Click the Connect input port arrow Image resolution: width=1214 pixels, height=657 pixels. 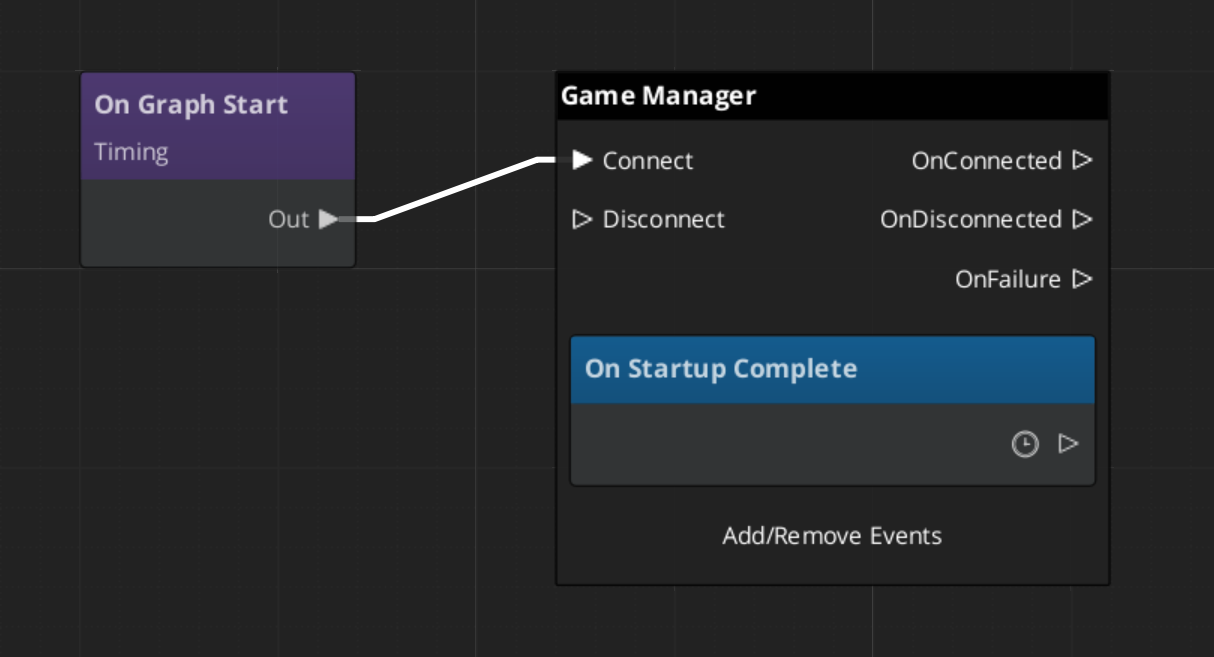pos(582,160)
